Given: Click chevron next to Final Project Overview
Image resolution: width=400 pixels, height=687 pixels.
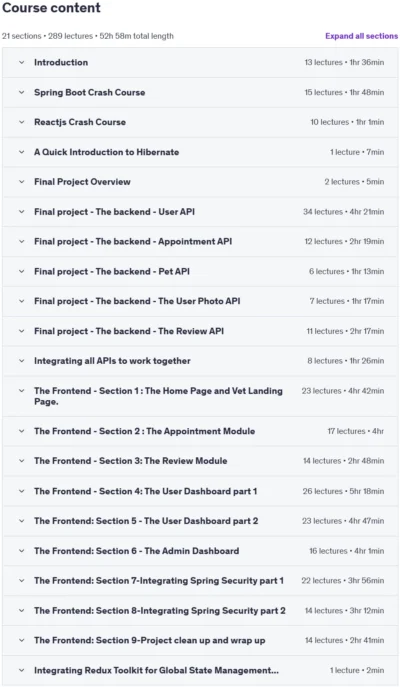Looking at the screenshot, I should [21, 182].
